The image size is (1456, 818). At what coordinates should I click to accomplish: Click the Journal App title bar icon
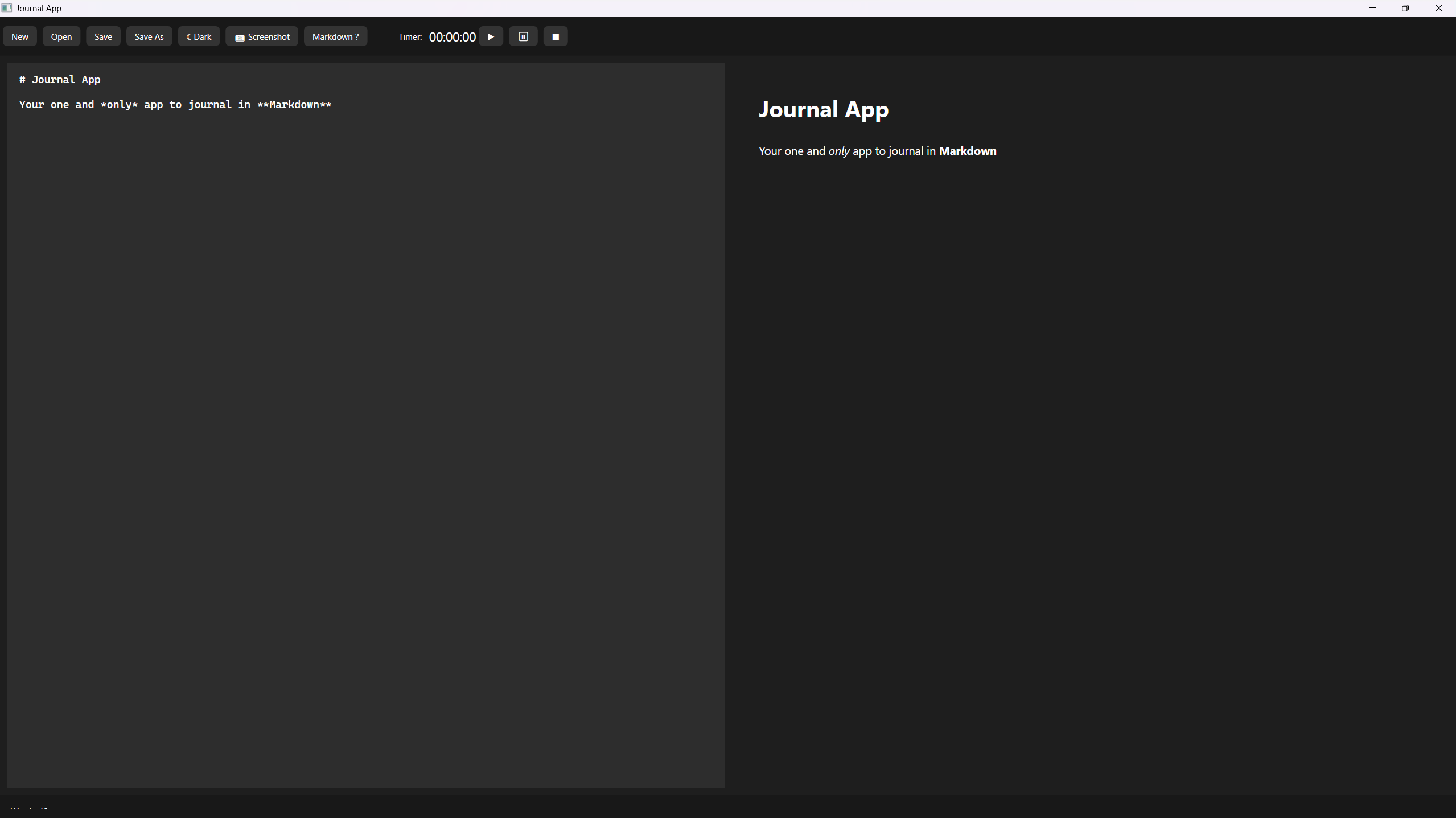point(7,8)
